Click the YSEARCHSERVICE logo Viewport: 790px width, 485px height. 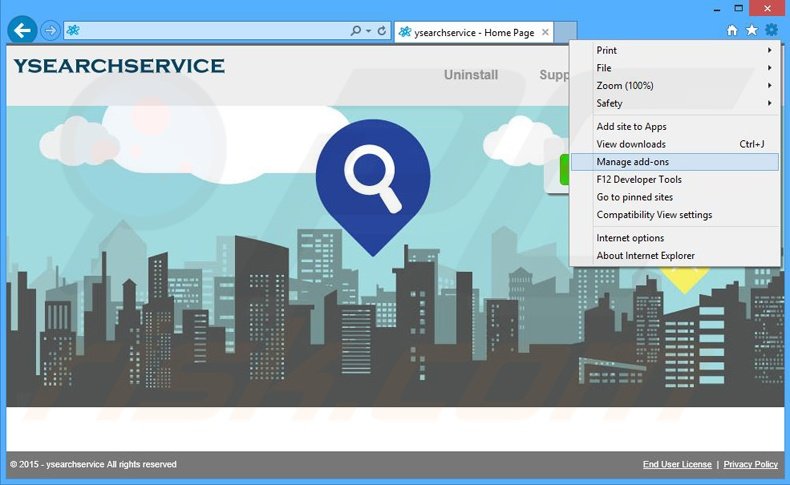pyautogui.click(x=119, y=66)
